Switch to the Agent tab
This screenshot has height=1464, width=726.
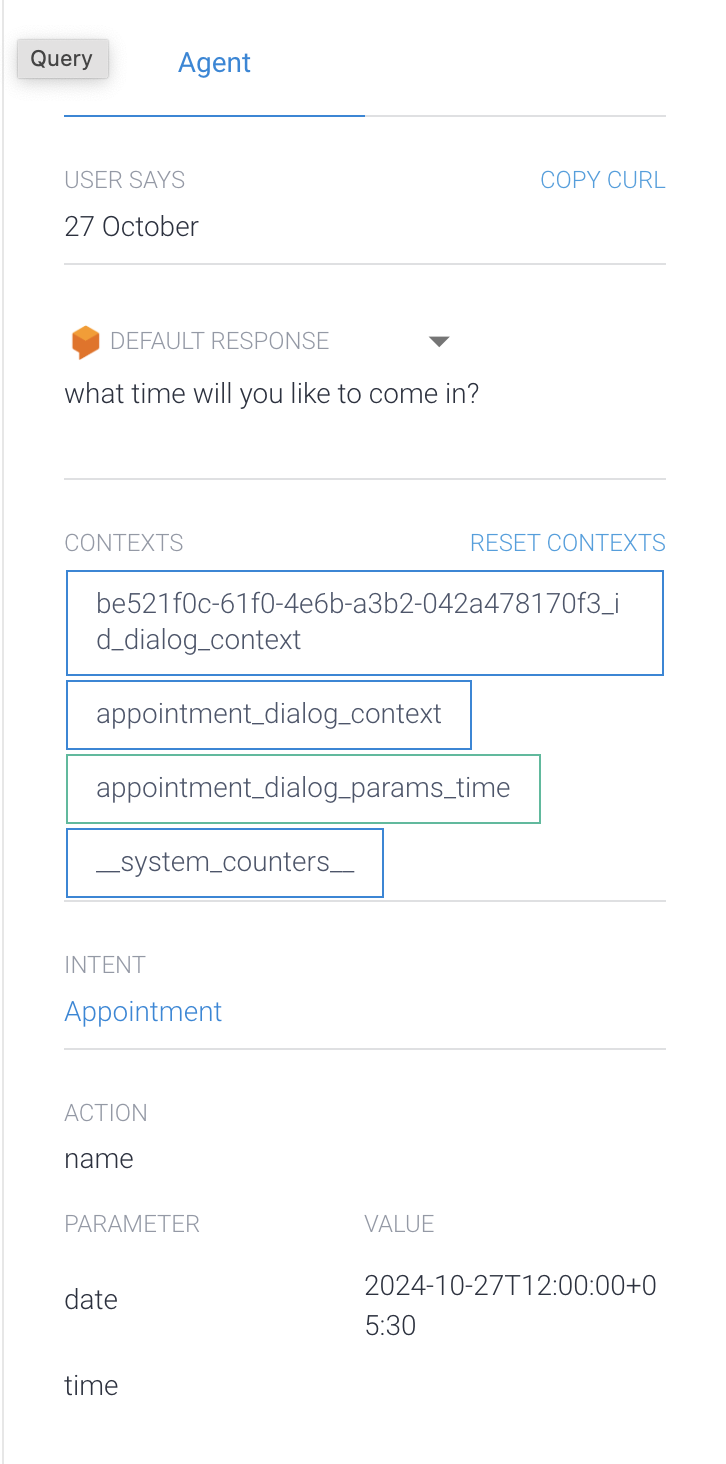click(214, 62)
